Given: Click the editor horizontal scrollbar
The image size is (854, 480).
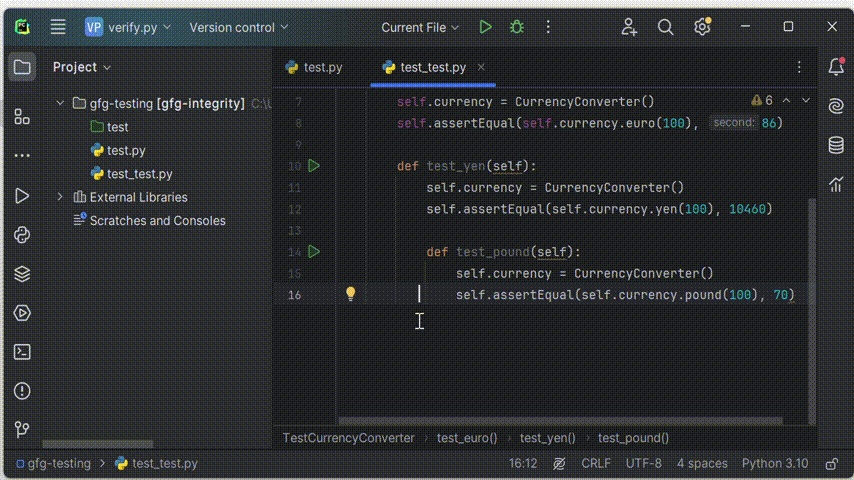Looking at the screenshot, I should (x=560, y=421).
